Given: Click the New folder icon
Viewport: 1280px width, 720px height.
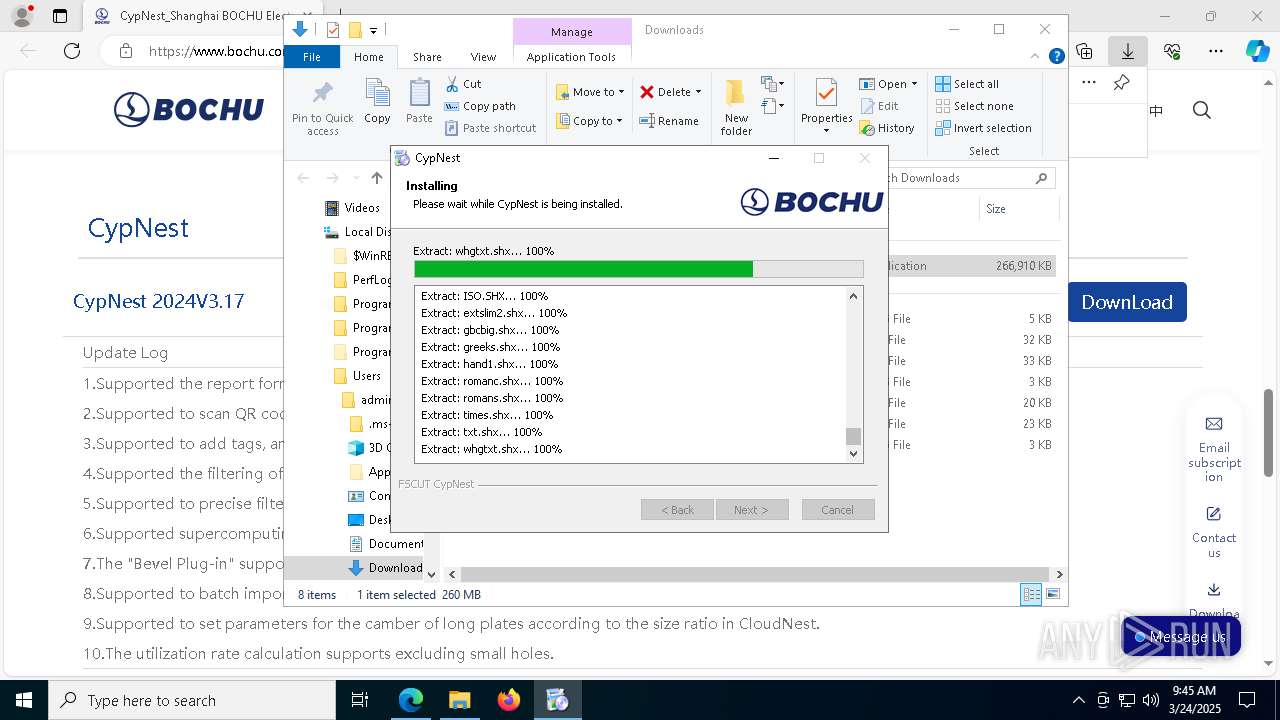Looking at the screenshot, I should [x=736, y=108].
